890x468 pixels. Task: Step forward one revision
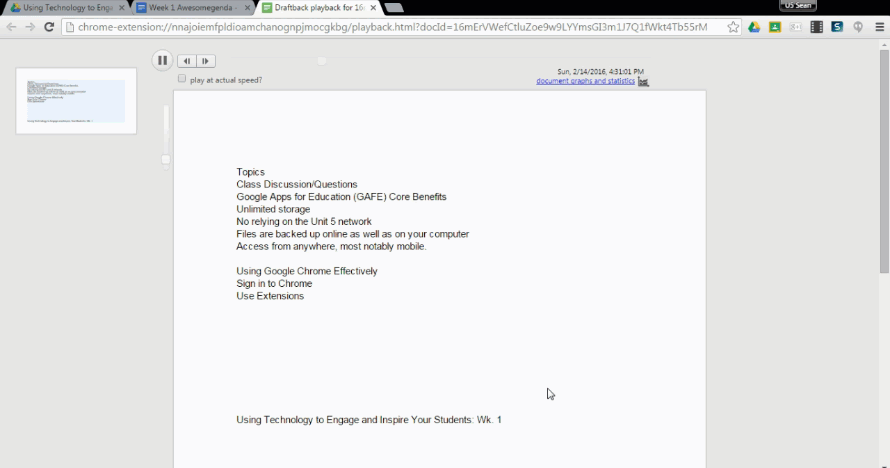click(x=205, y=61)
